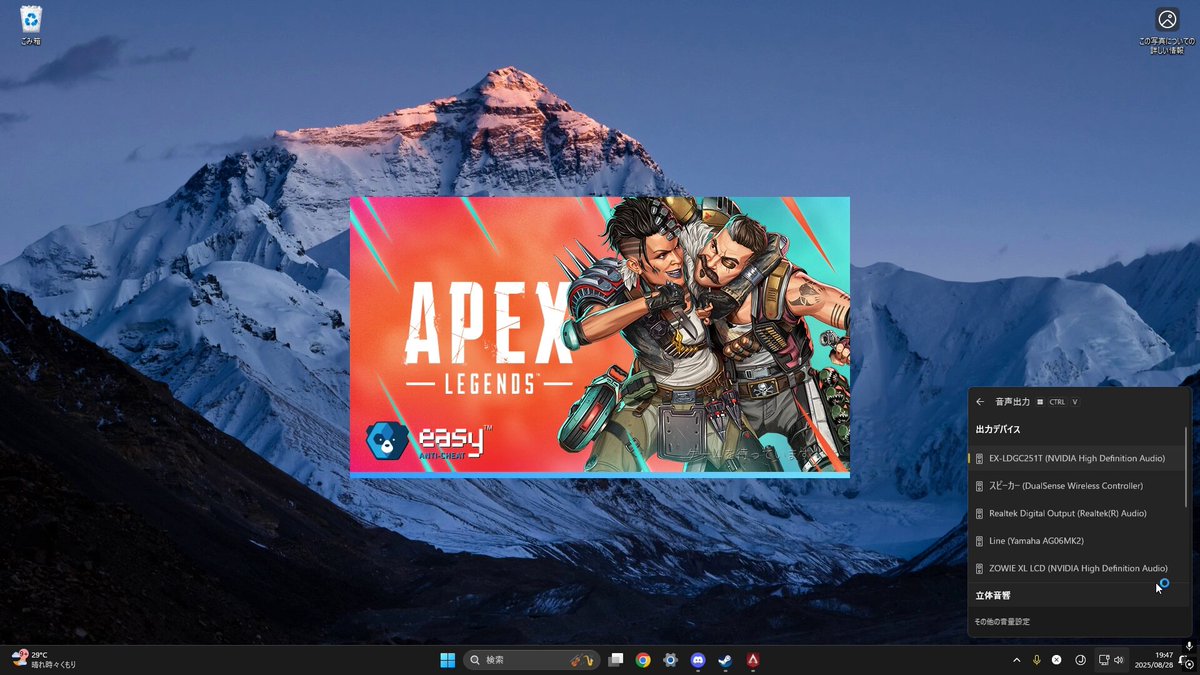Image resolution: width=1200 pixels, height=675 pixels.
Task: Click the round clock-like tray icon
Action: [1080, 660]
